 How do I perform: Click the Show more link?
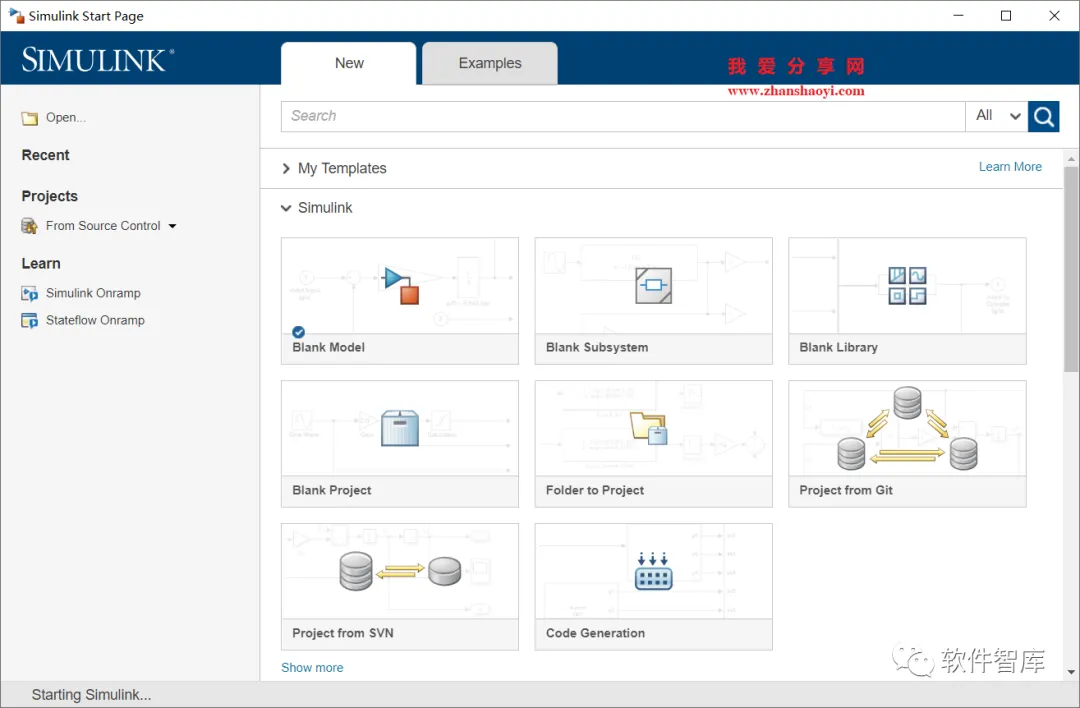(x=312, y=667)
